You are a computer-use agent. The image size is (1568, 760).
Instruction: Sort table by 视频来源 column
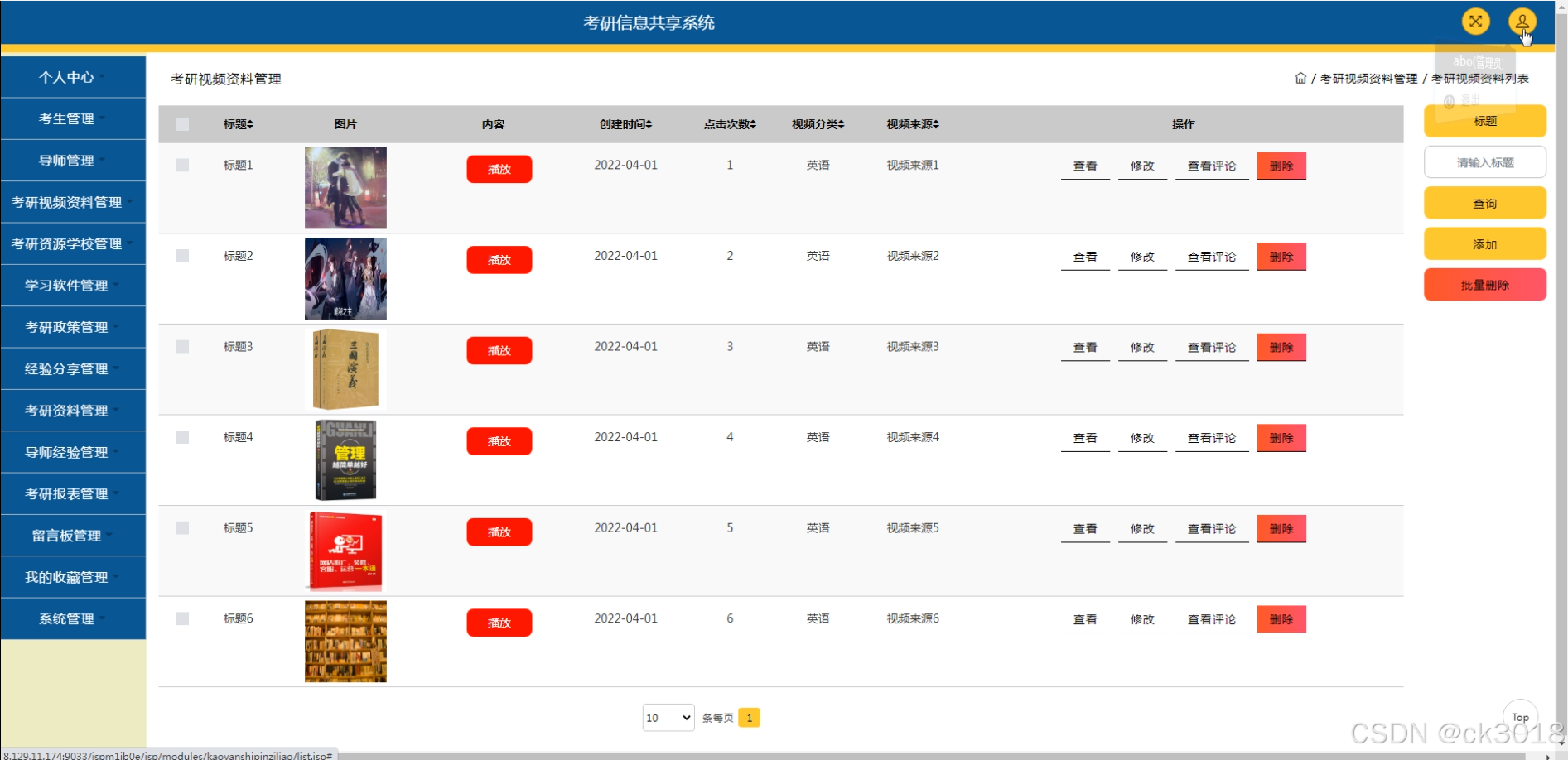[x=913, y=124]
